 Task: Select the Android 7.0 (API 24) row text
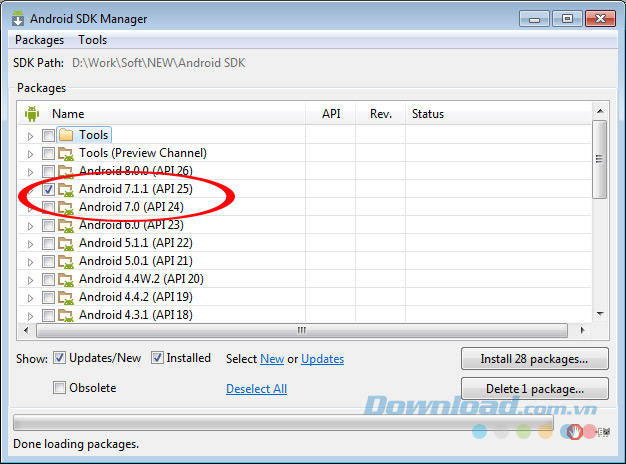(x=131, y=207)
